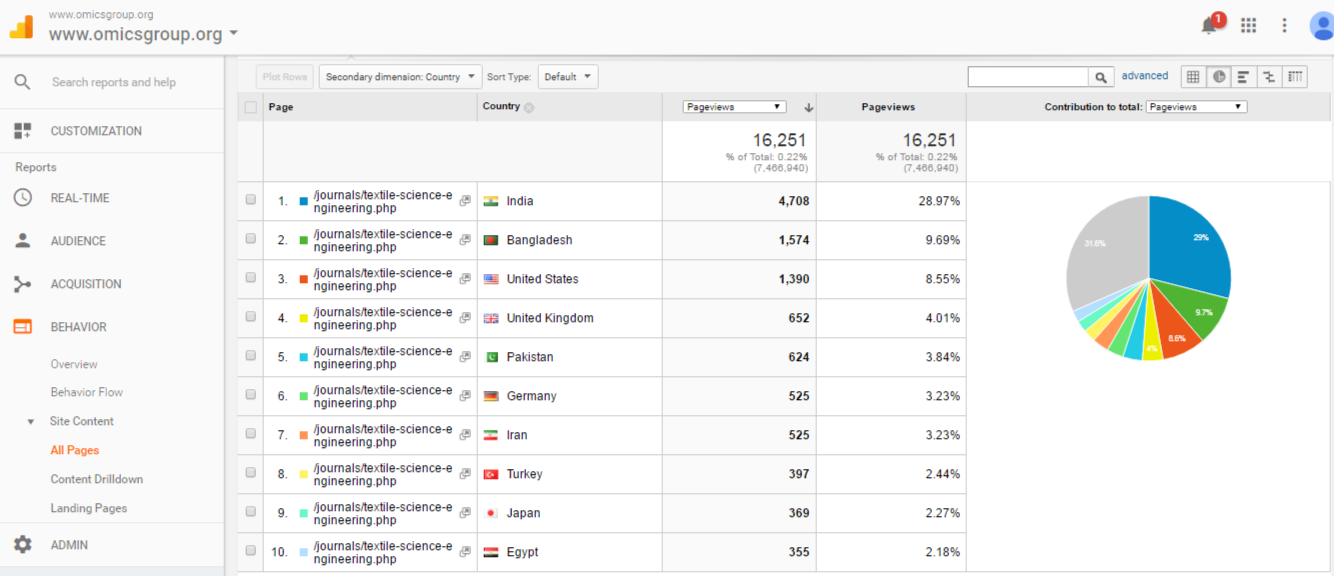
Task: Open Bangladesh row page link icon
Action: (x=465, y=240)
